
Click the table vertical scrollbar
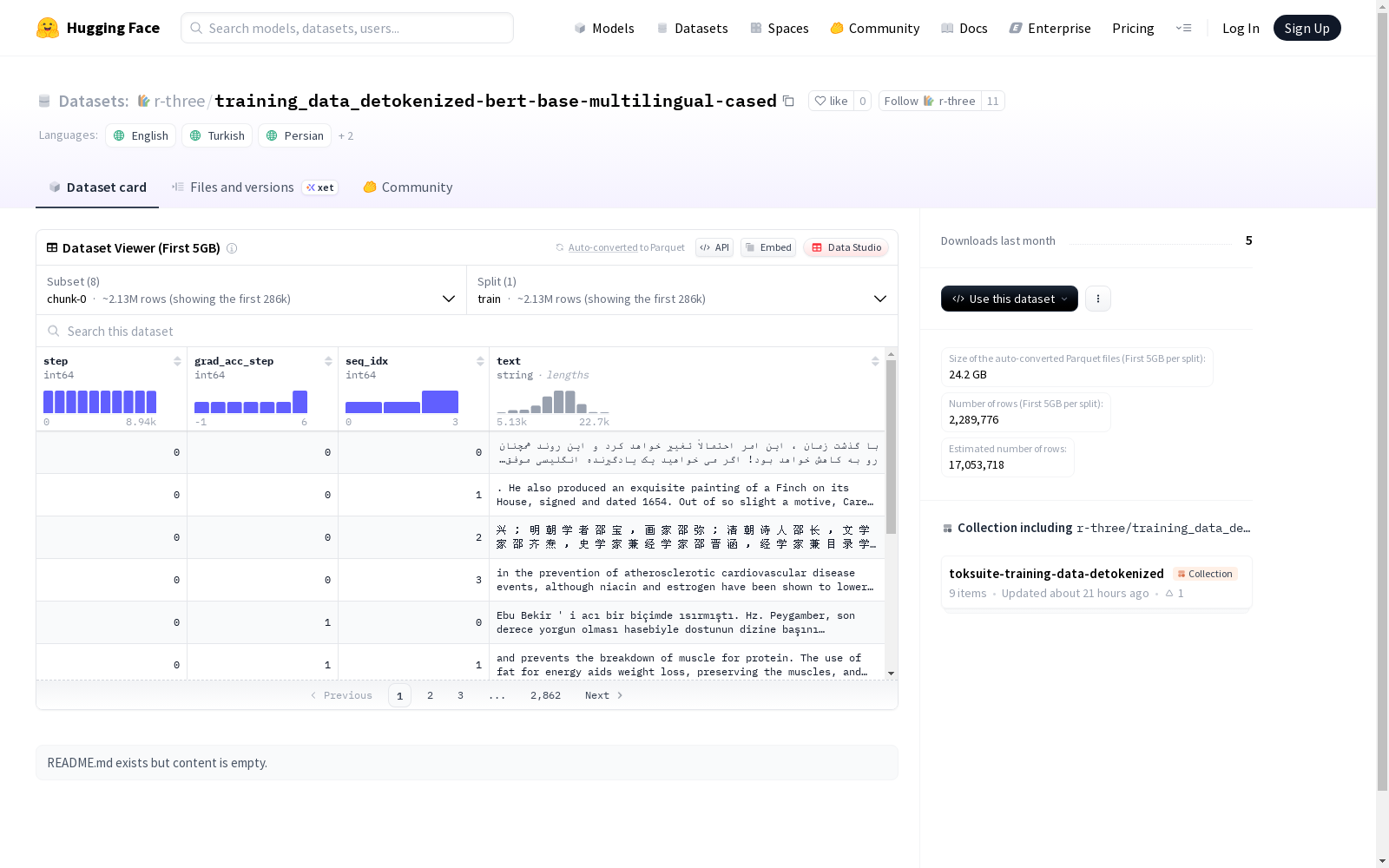click(891, 447)
